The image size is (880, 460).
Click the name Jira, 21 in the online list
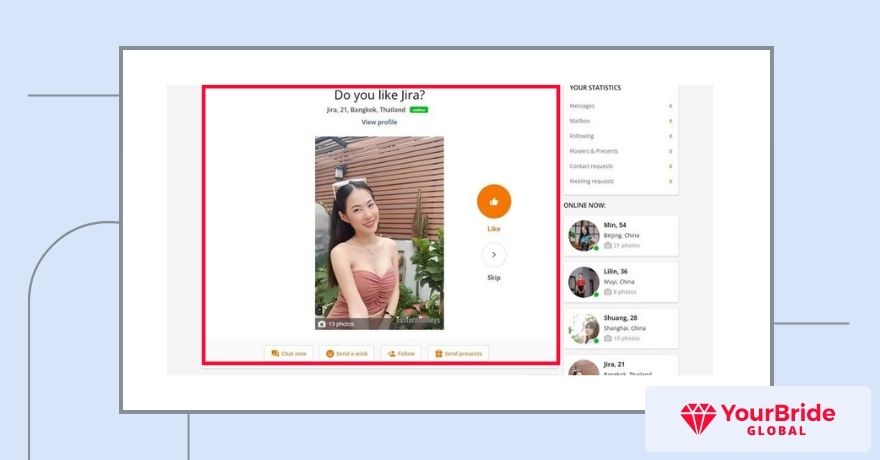point(614,365)
